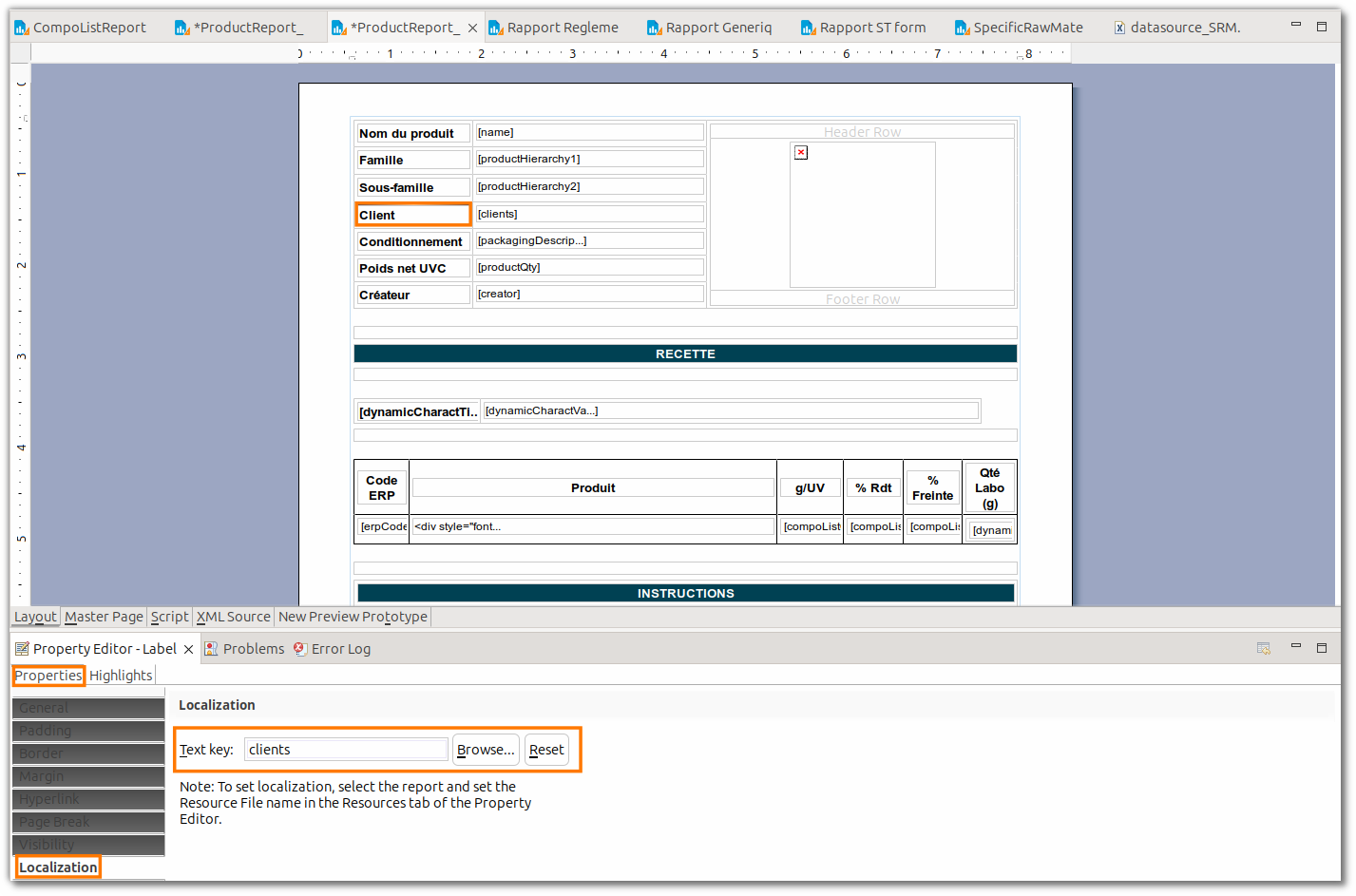This screenshot has width=1356, height=896.
Task: Select the [name] data field
Action: (x=589, y=133)
